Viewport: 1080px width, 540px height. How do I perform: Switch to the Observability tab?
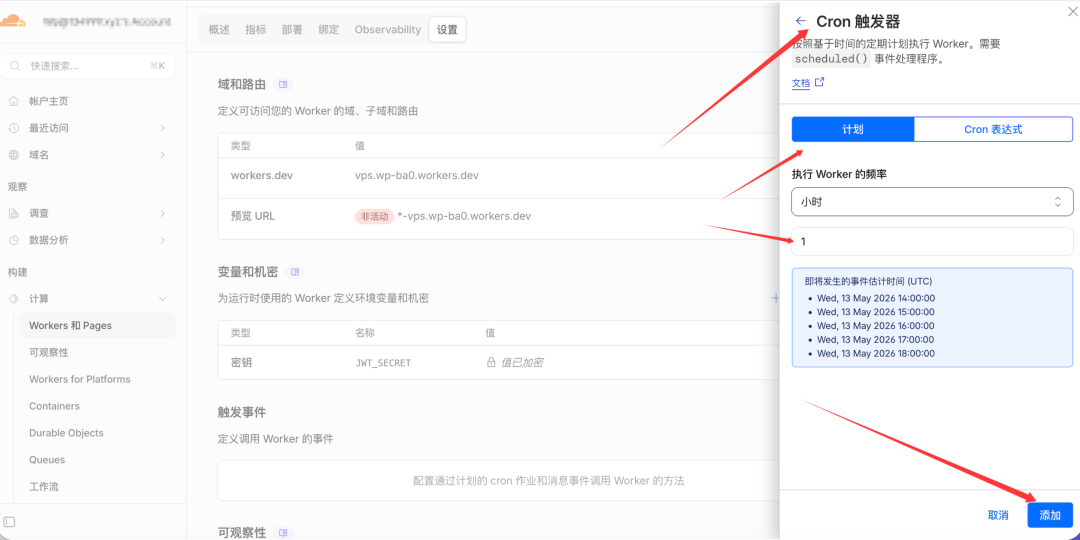[x=388, y=30]
